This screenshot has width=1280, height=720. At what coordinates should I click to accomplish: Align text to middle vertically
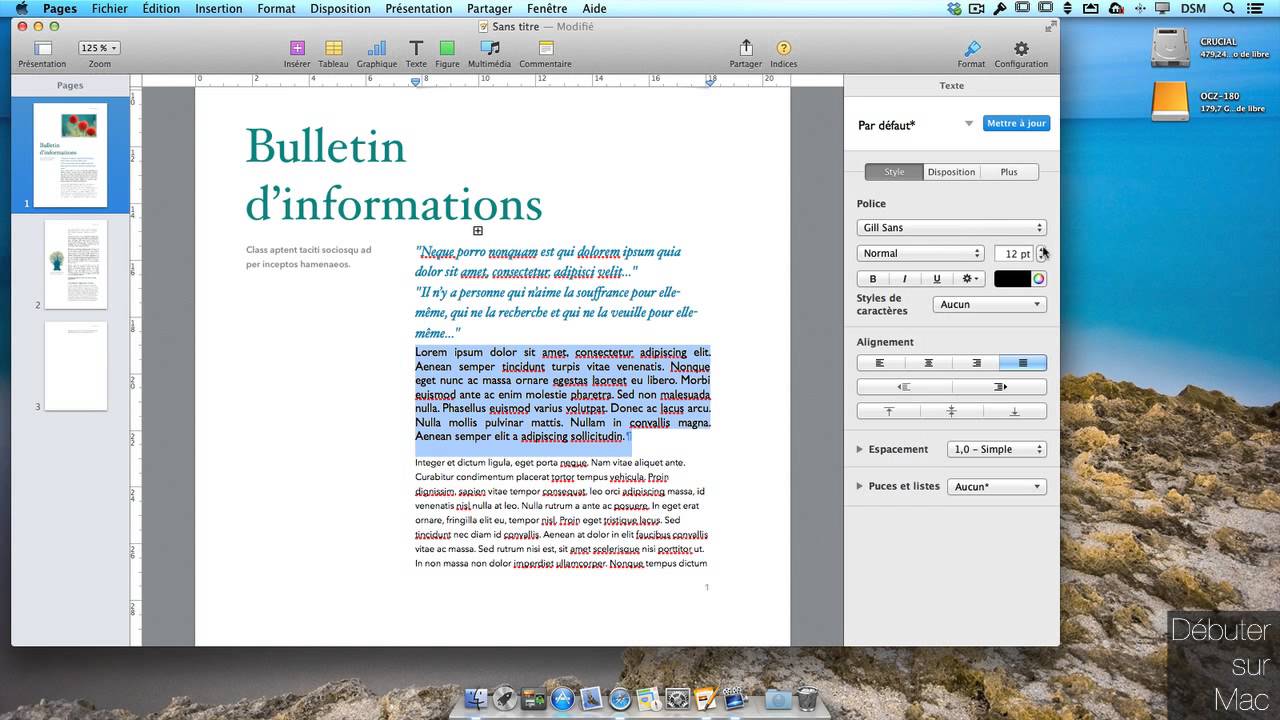pyautogui.click(x=951, y=411)
